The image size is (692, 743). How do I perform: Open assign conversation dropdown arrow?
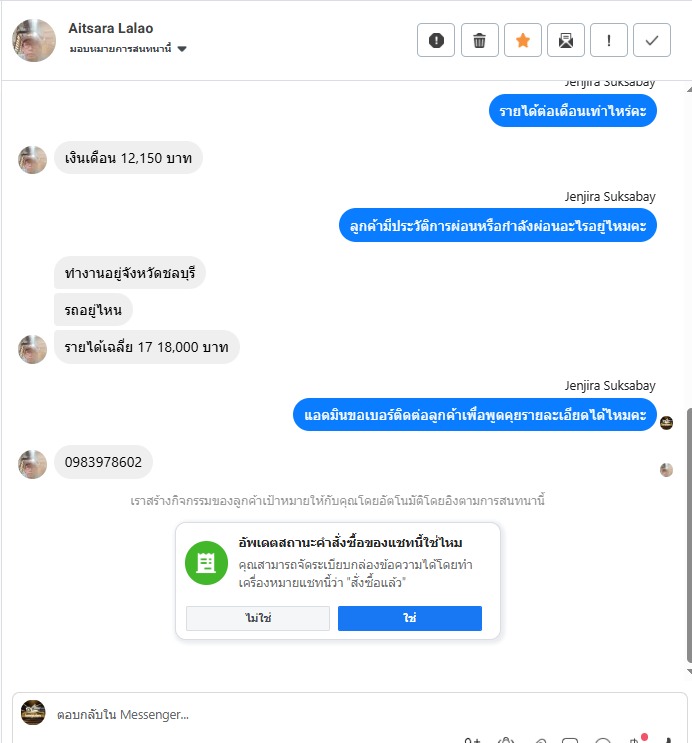(182, 49)
